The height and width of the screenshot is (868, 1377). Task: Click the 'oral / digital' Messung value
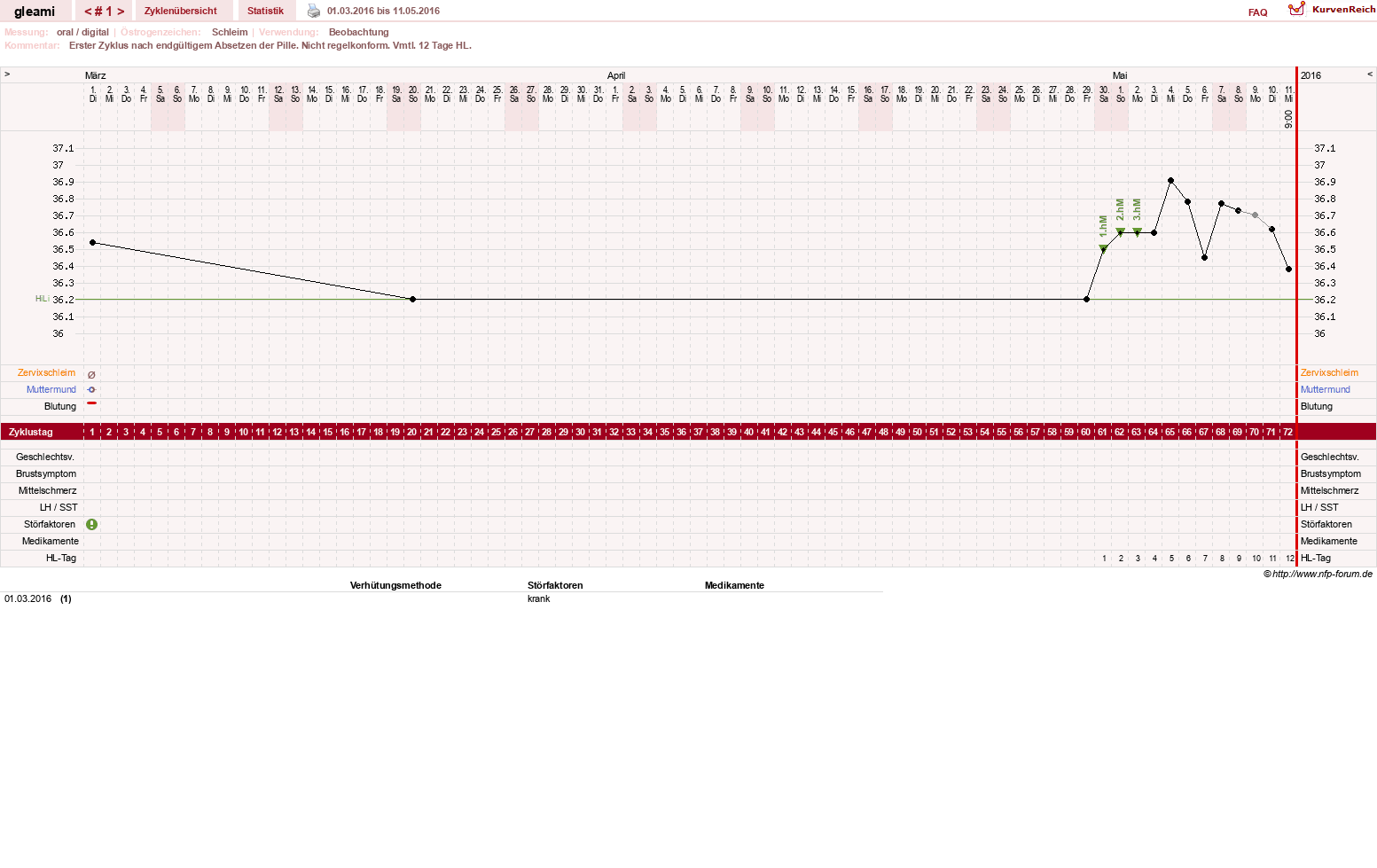(82, 32)
